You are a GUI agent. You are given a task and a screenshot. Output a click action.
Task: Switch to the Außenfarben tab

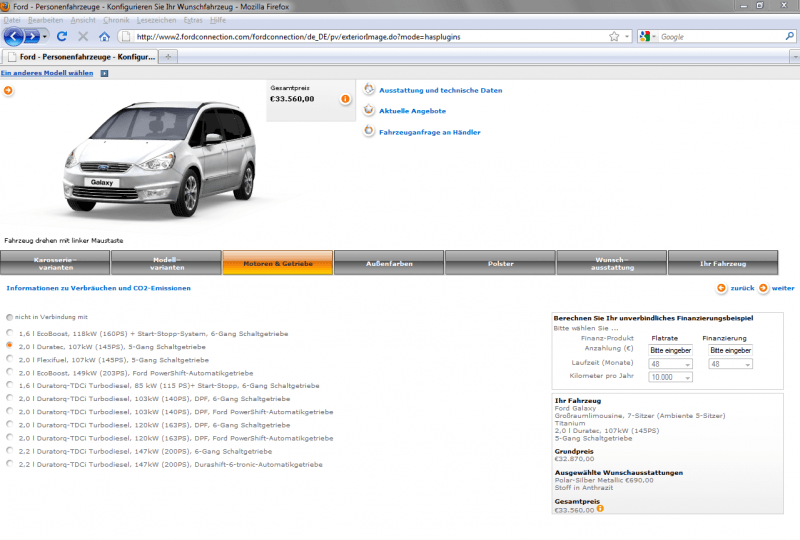pyautogui.click(x=389, y=263)
